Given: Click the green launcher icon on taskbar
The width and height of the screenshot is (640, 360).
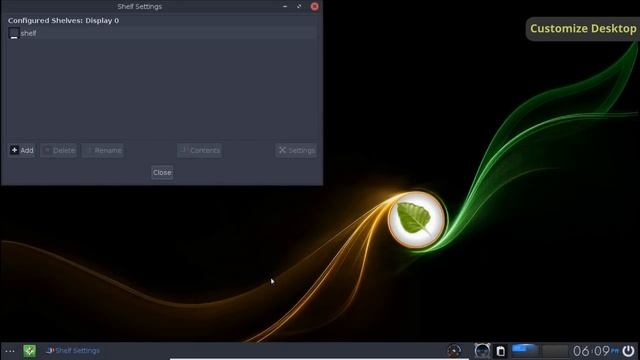Looking at the screenshot, I should 29,351.
